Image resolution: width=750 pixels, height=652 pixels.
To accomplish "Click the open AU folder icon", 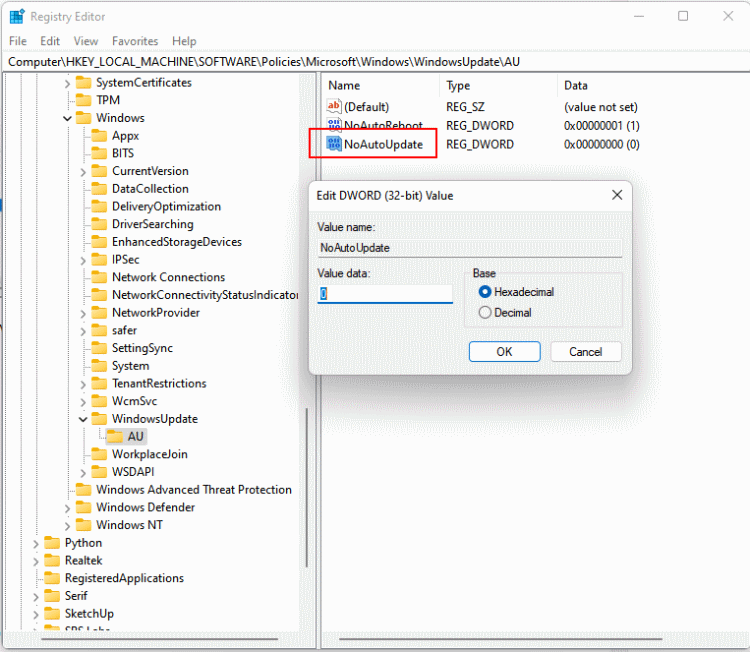I will (x=115, y=436).
